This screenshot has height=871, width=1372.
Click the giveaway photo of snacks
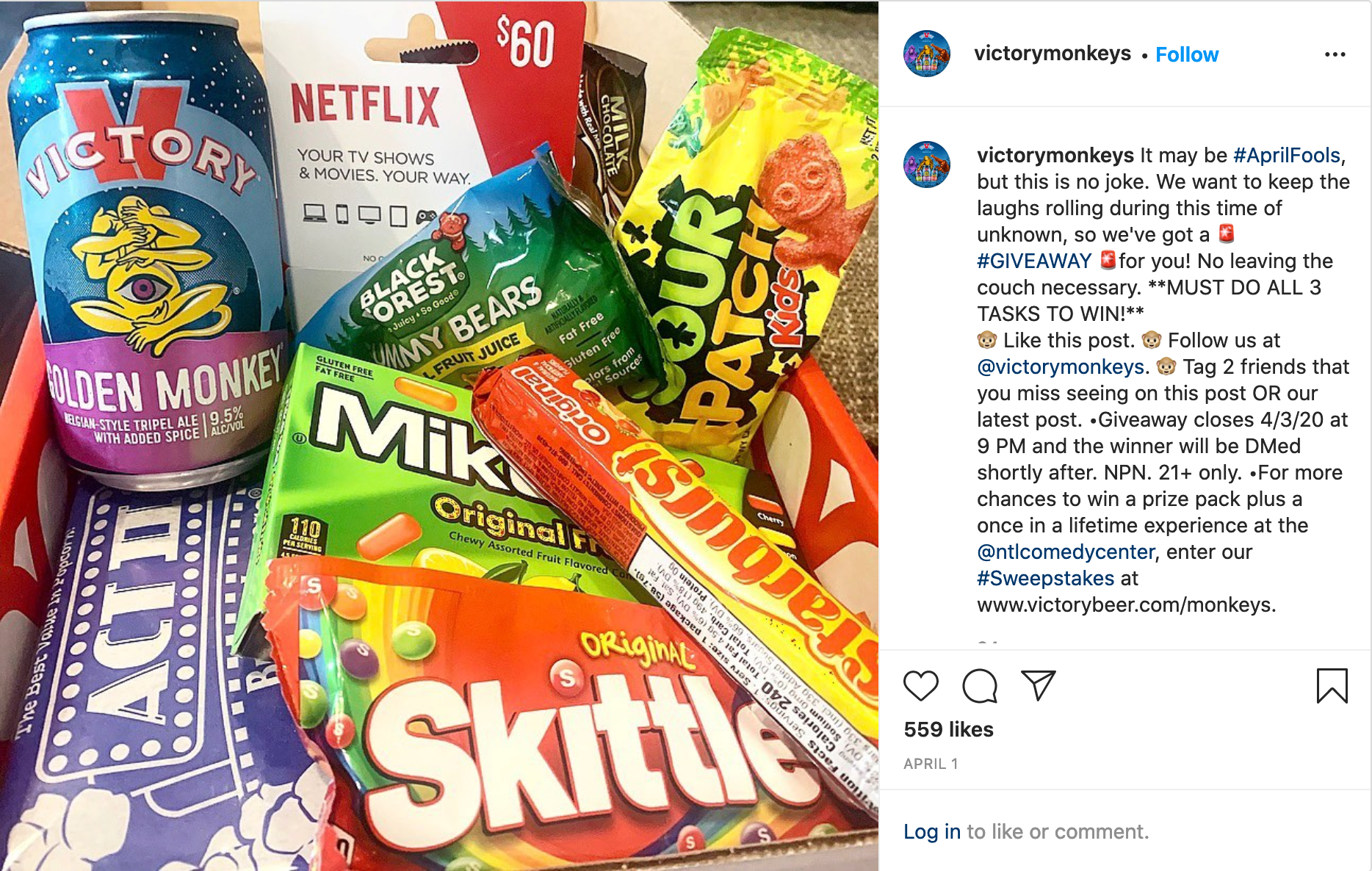click(x=439, y=435)
